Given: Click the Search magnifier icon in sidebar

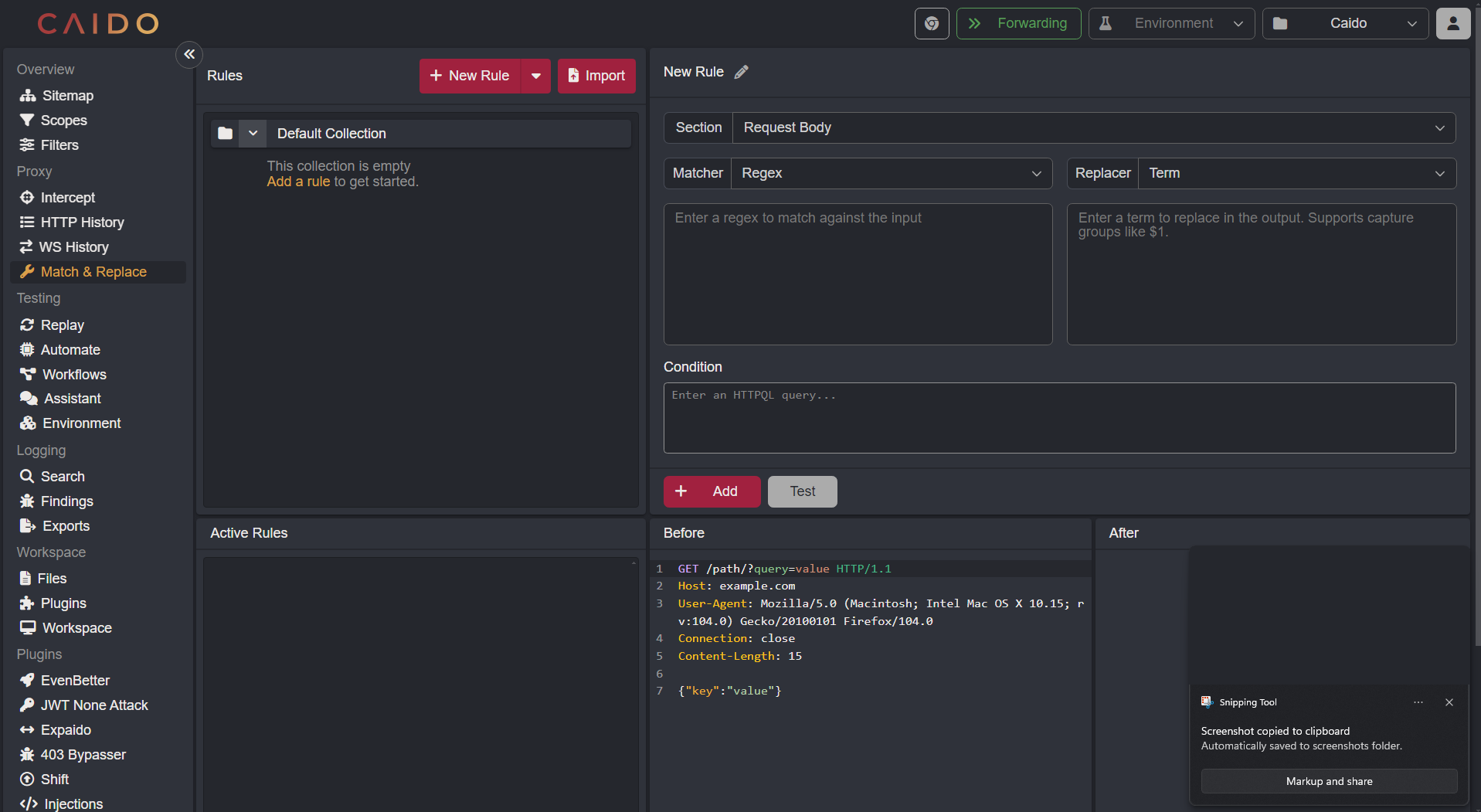Looking at the screenshot, I should click(x=27, y=477).
